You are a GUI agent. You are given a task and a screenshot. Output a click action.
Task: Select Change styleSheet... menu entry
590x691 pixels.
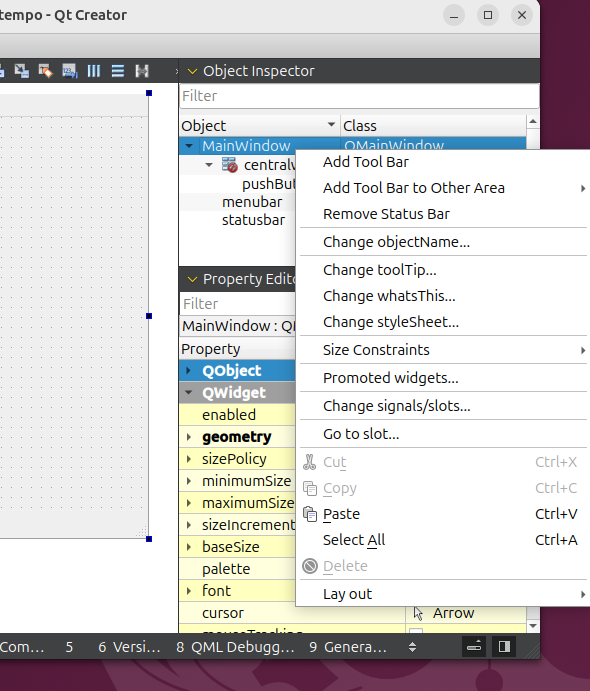444,322
